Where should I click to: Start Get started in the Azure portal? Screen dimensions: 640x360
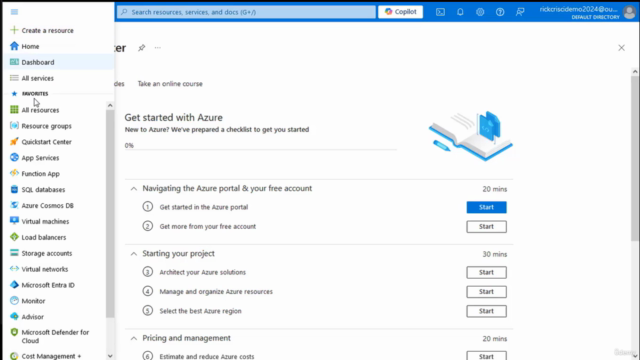coord(487,207)
